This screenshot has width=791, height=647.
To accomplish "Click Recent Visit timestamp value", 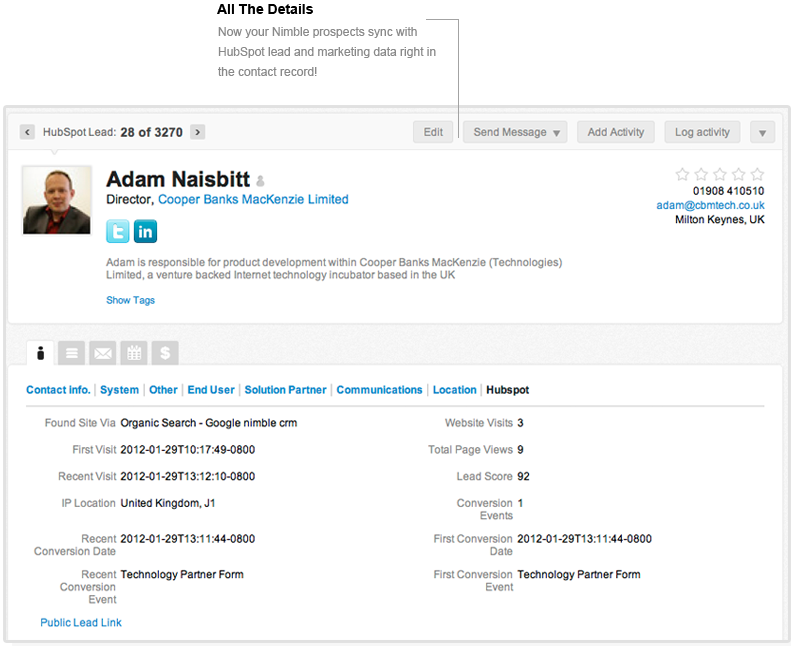I will coord(188,477).
